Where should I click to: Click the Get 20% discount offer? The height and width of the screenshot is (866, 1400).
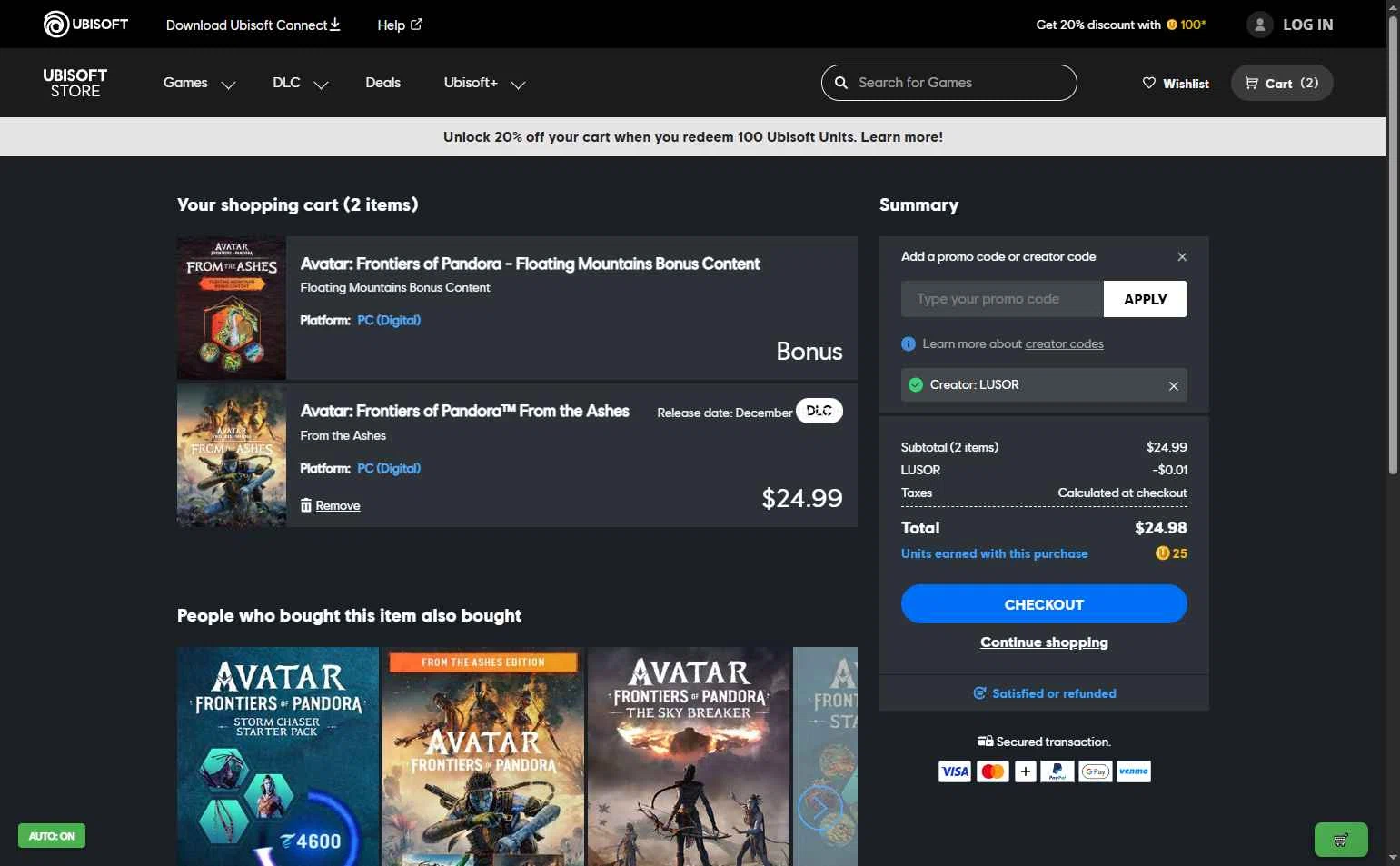click(x=1121, y=25)
